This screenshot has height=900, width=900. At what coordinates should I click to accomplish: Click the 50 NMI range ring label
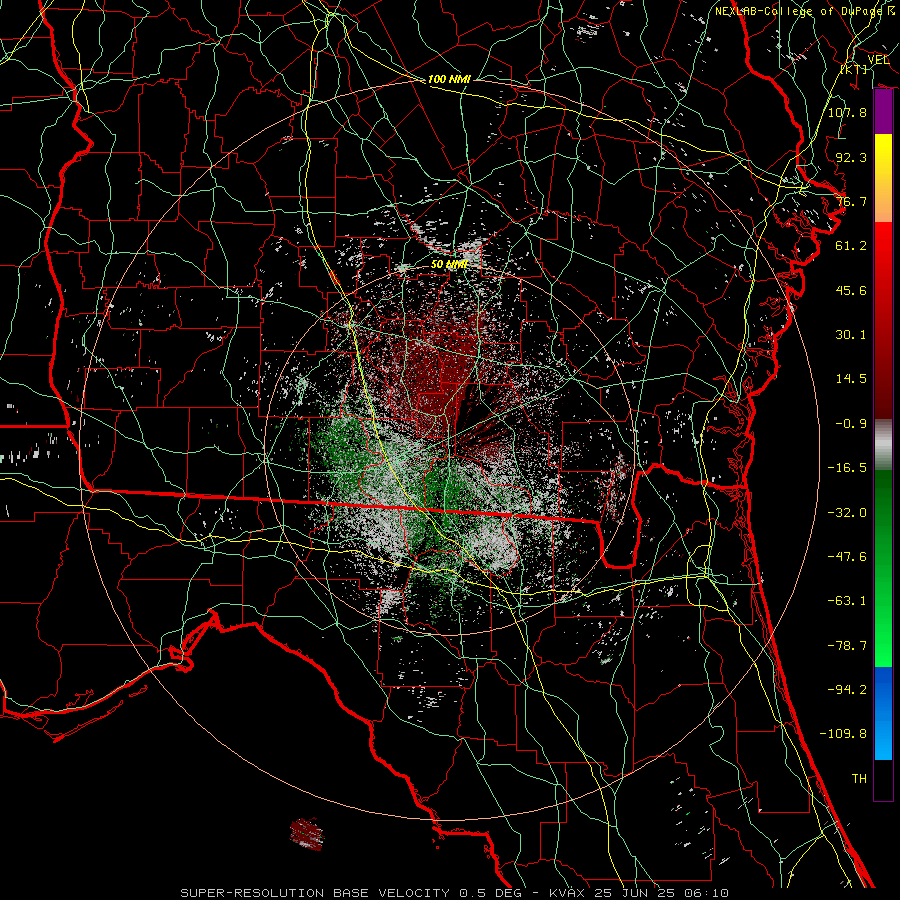(449, 264)
